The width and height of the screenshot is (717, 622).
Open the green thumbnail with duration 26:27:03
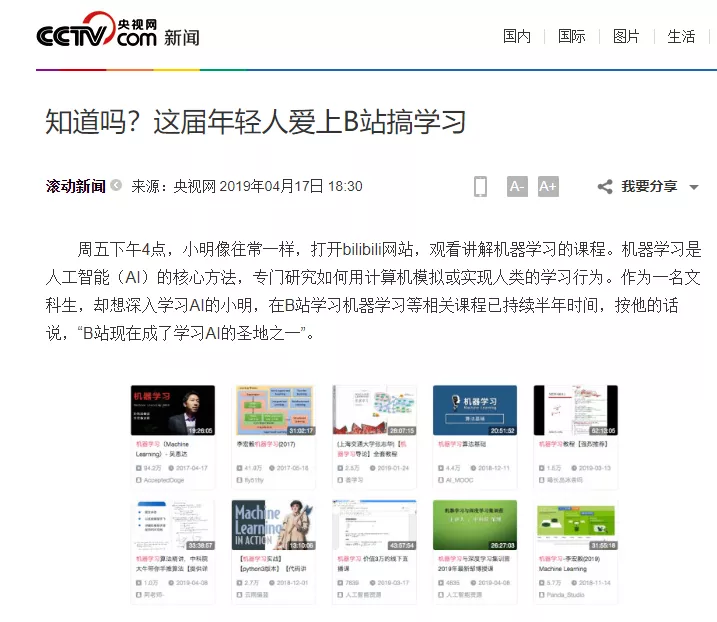coord(475,525)
